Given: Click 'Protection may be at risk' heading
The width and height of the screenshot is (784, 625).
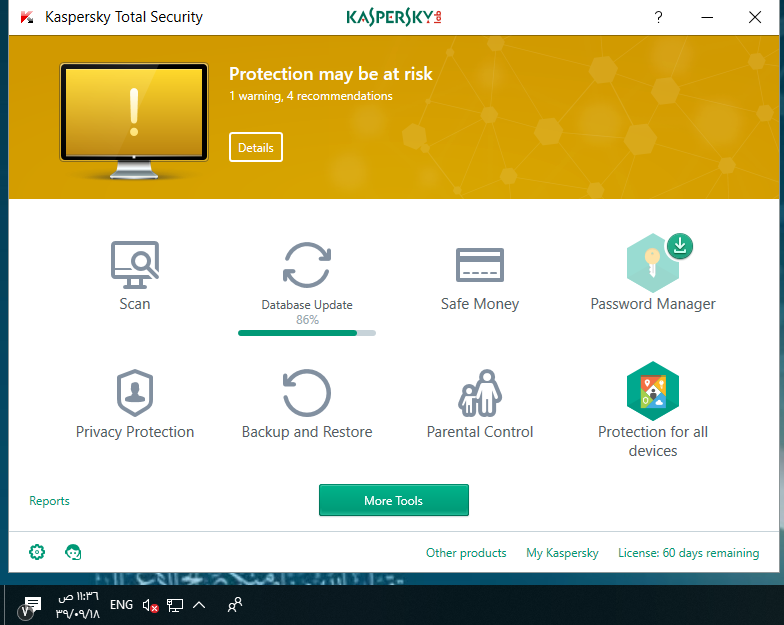Looking at the screenshot, I should click(330, 74).
